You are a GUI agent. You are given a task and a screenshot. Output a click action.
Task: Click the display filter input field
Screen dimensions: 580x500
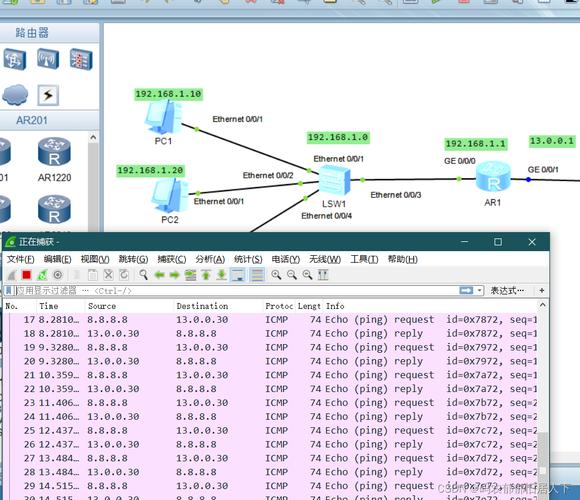(237, 291)
